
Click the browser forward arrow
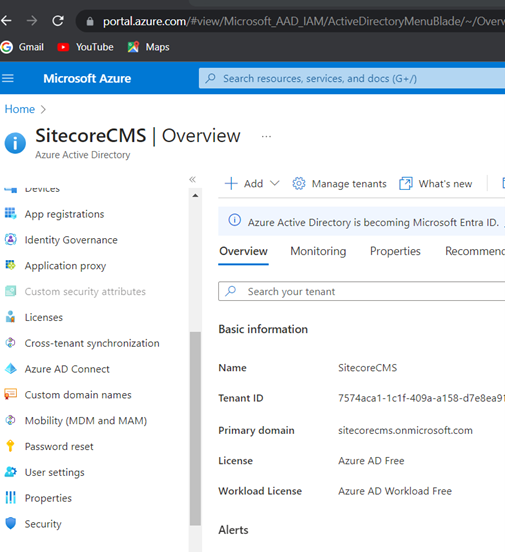pos(32,21)
